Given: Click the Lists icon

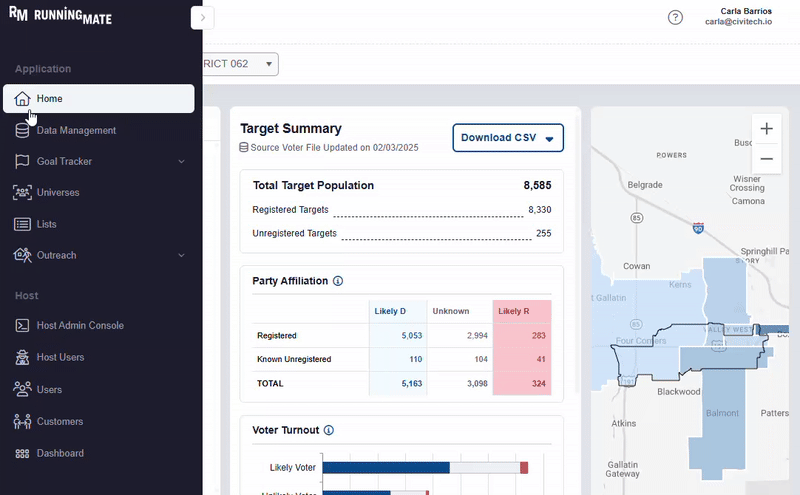Looking at the screenshot, I should (22, 224).
